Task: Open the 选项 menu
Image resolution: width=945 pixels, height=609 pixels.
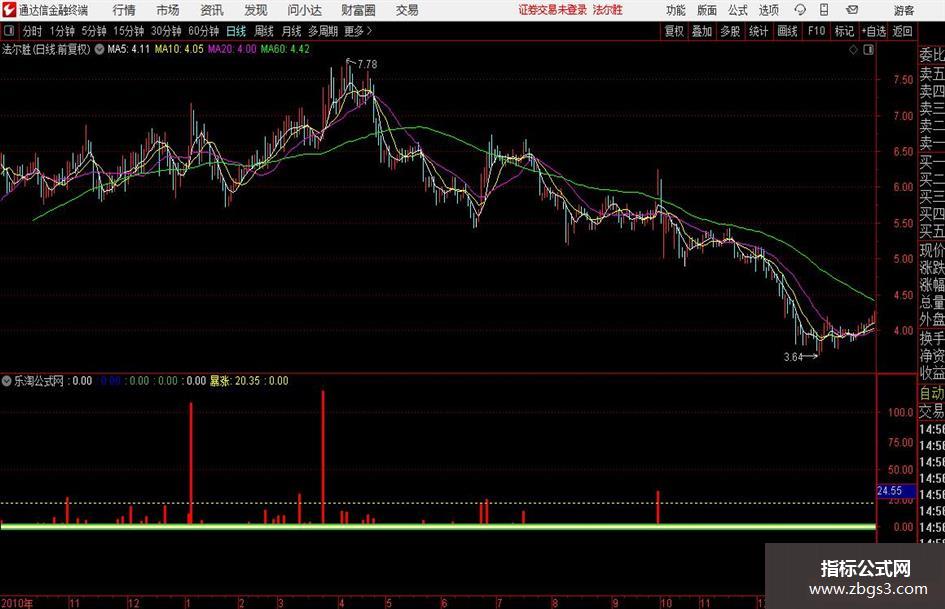Action: point(768,10)
